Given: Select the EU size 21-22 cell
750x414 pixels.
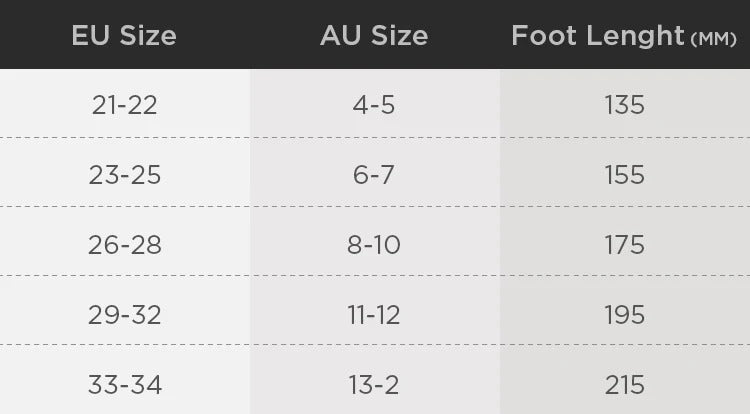Looking at the screenshot, I should [124, 104].
